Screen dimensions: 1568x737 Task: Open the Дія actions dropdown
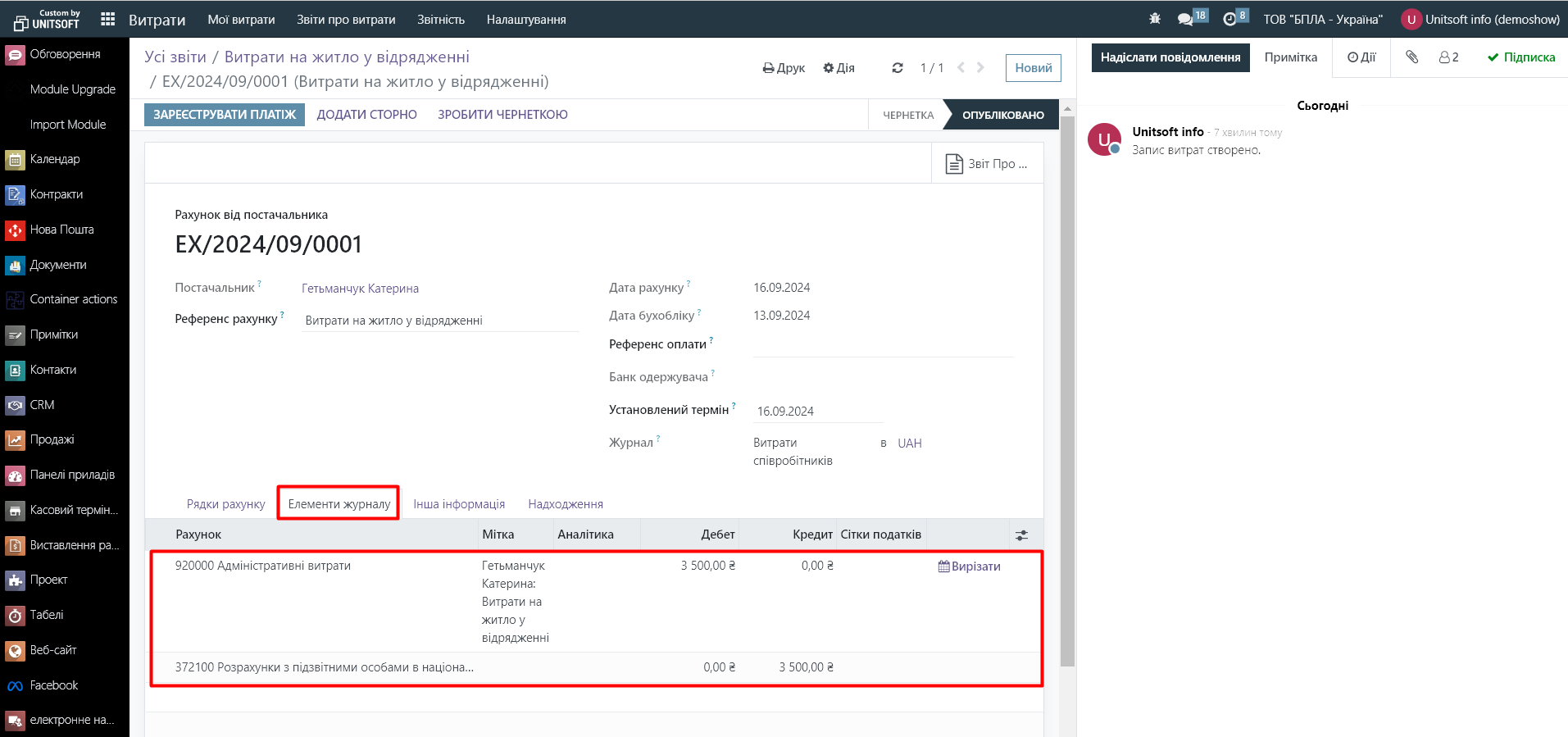point(839,68)
